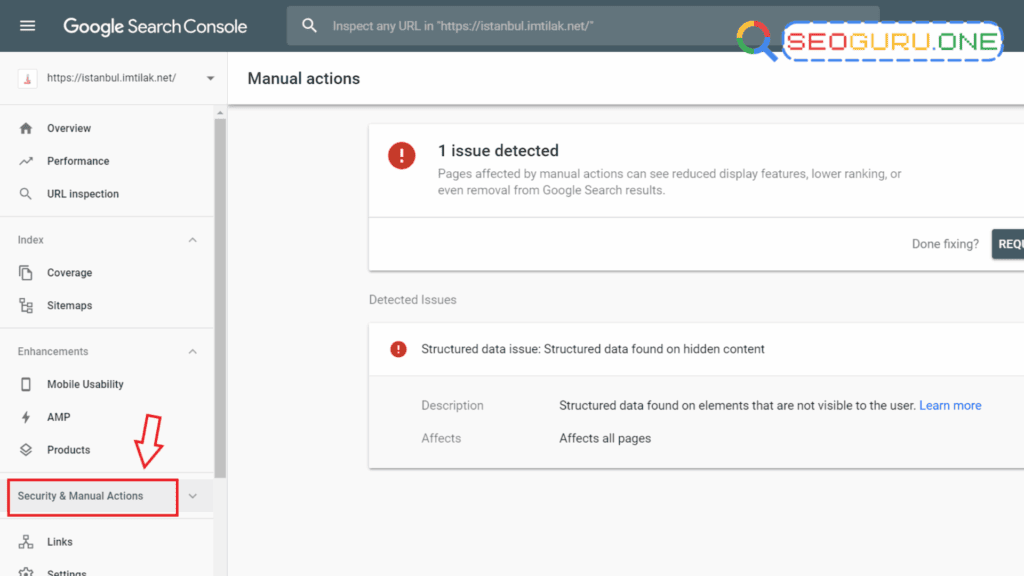Image resolution: width=1024 pixels, height=576 pixels.
Task: Open URL inspection in sidebar
Action: tap(83, 194)
